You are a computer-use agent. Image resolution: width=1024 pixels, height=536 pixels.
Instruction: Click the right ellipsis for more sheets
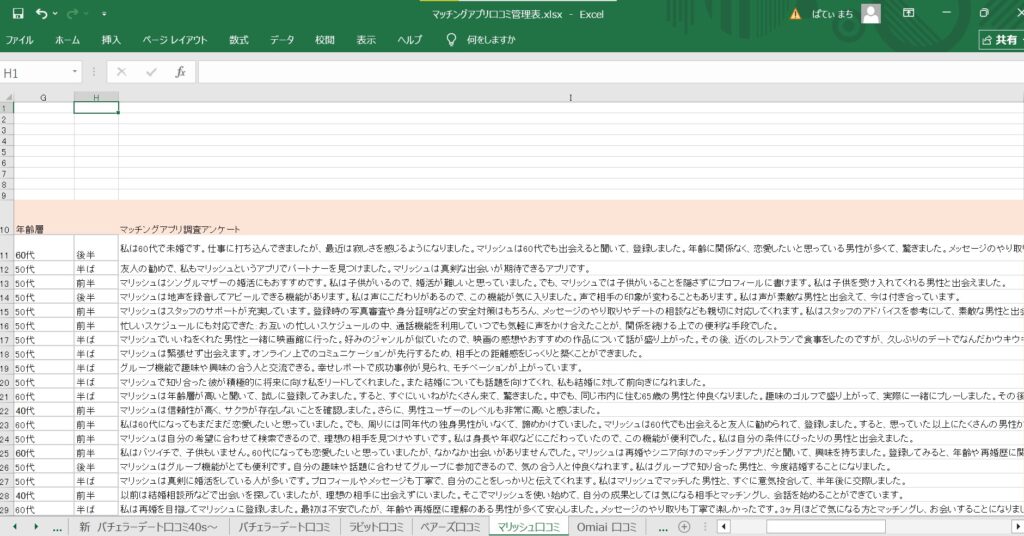coord(662,528)
